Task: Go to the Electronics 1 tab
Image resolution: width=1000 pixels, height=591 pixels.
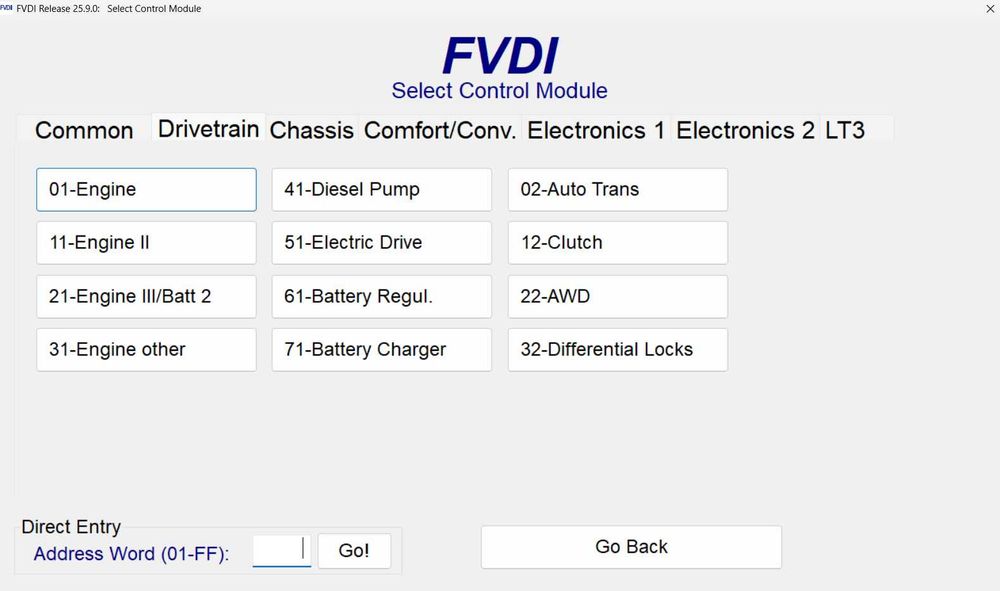Action: coord(596,131)
